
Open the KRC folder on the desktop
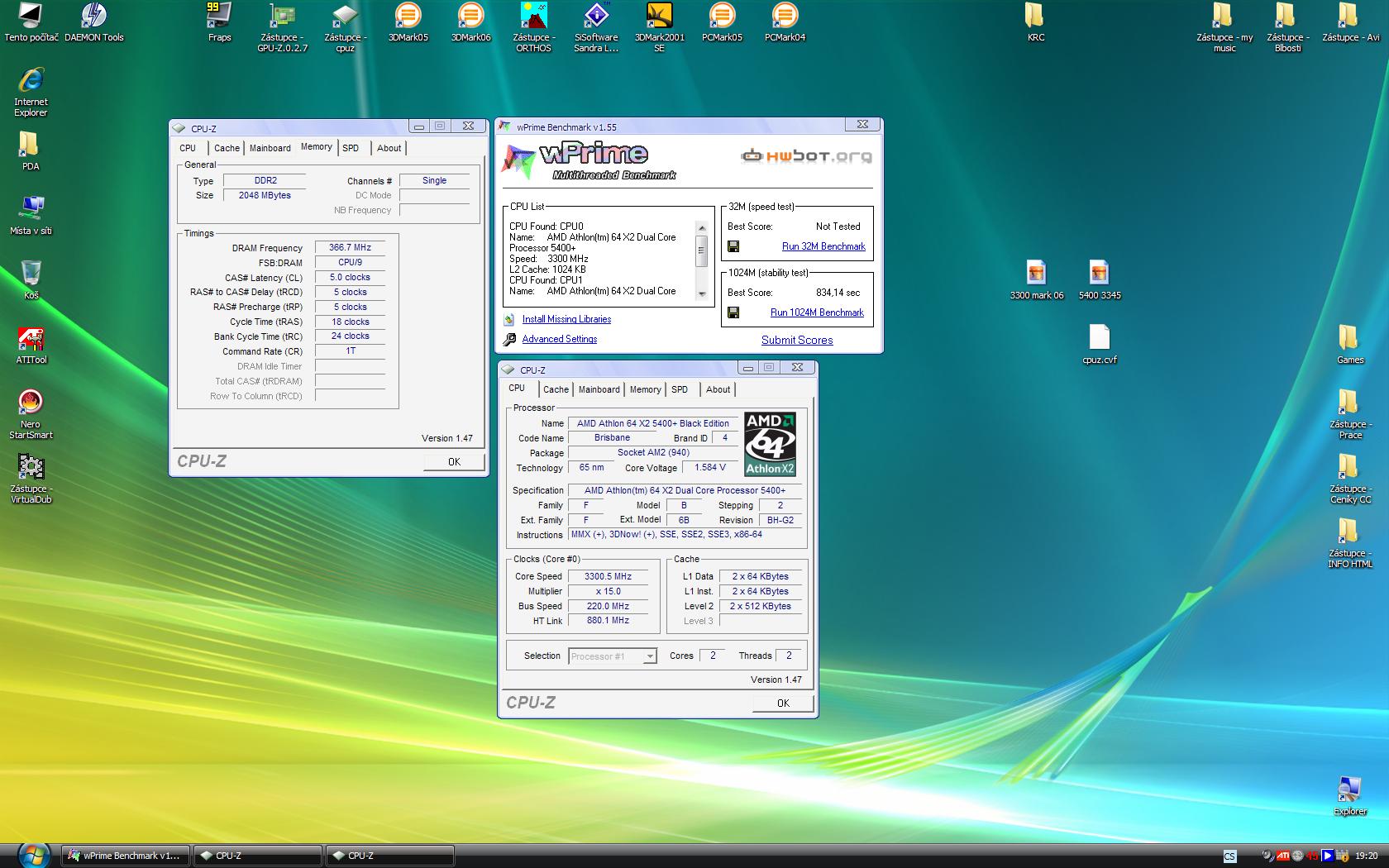[1035, 22]
